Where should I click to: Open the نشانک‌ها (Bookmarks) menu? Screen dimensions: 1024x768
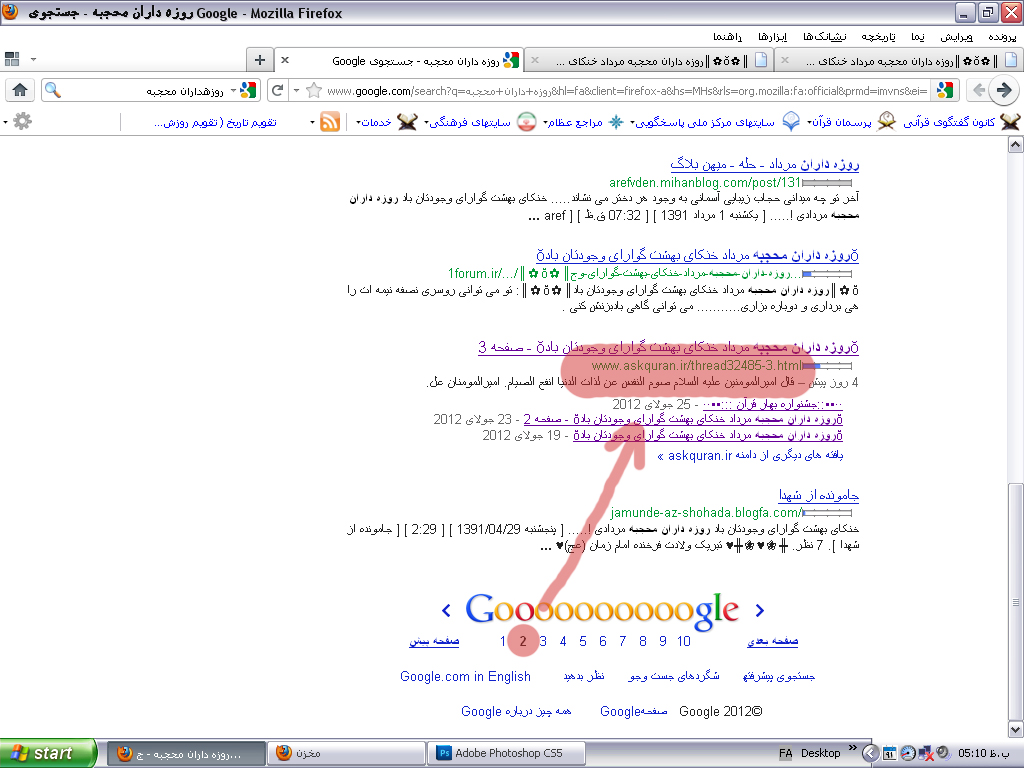click(824, 37)
